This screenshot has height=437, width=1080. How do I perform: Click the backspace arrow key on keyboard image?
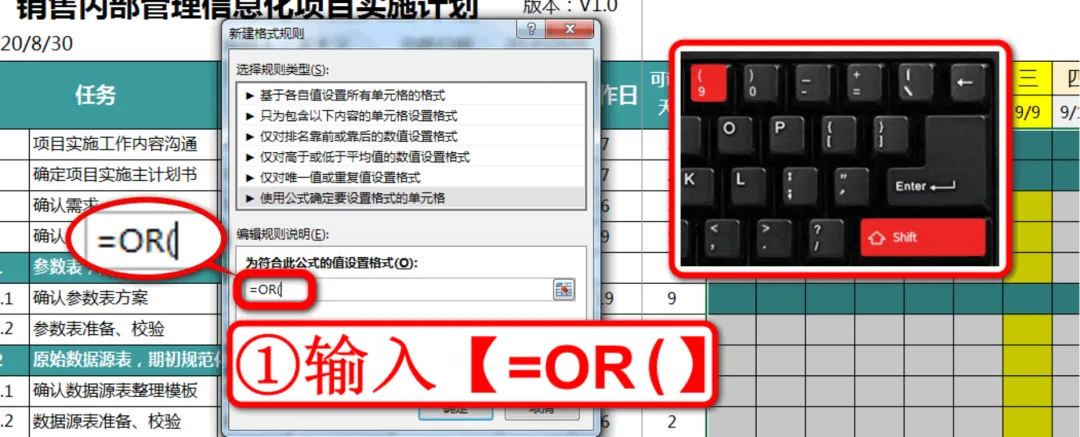[968, 82]
